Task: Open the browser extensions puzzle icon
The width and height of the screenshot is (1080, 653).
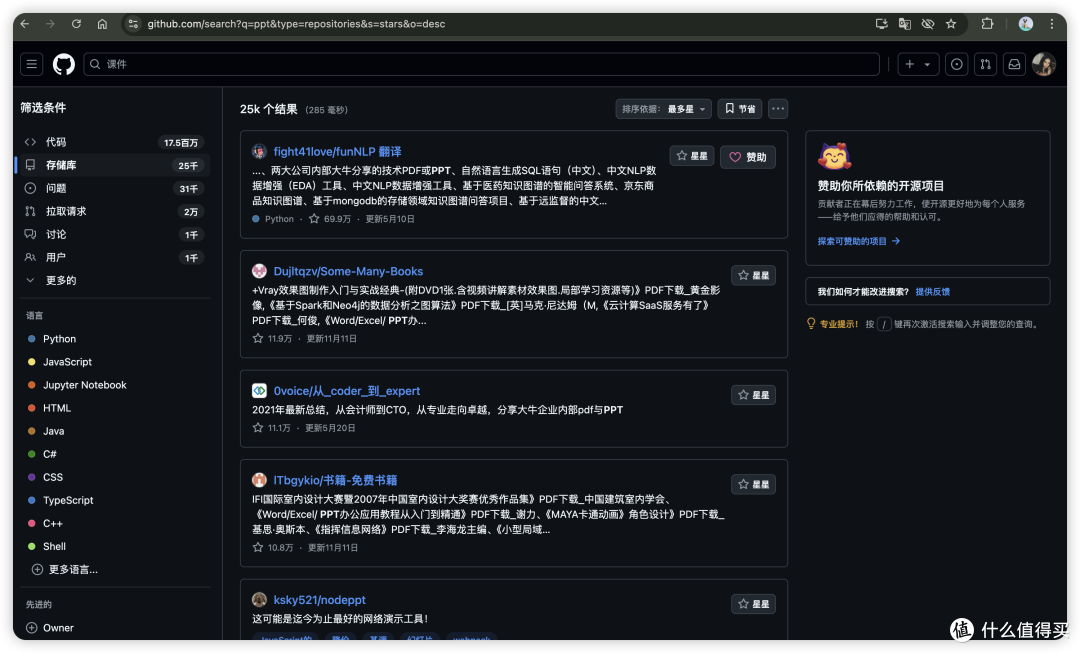Action: pos(988,23)
